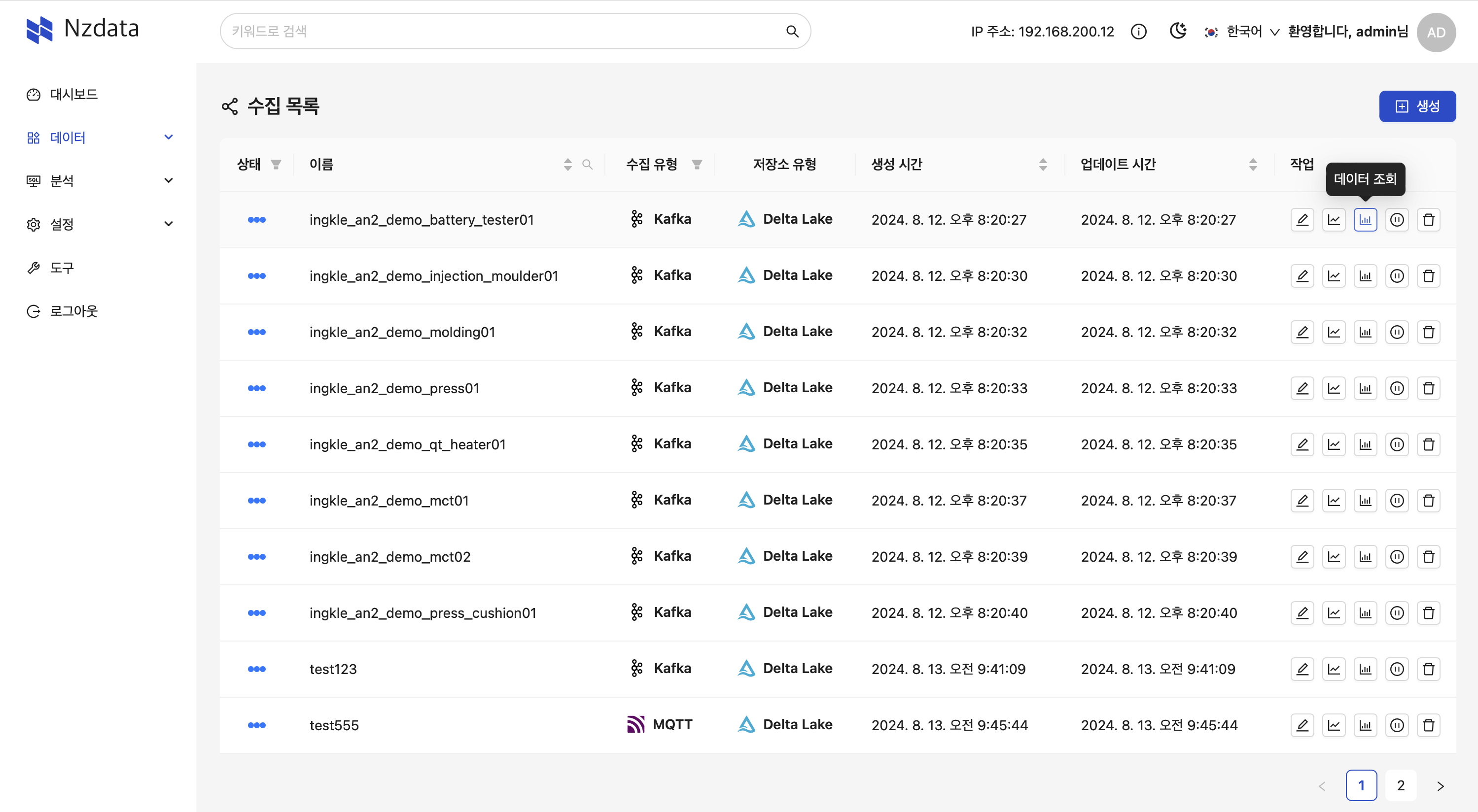Open 도구 from sidebar

coord(50,268)
